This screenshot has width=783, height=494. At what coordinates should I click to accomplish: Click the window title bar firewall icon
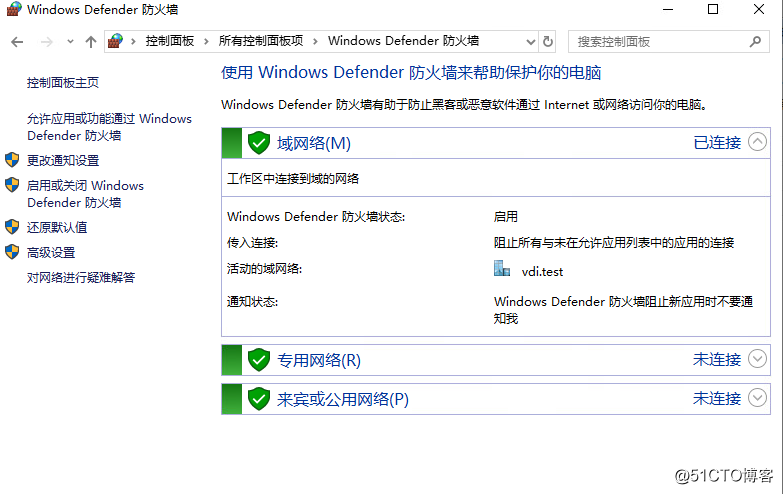(x=13, y=9)
